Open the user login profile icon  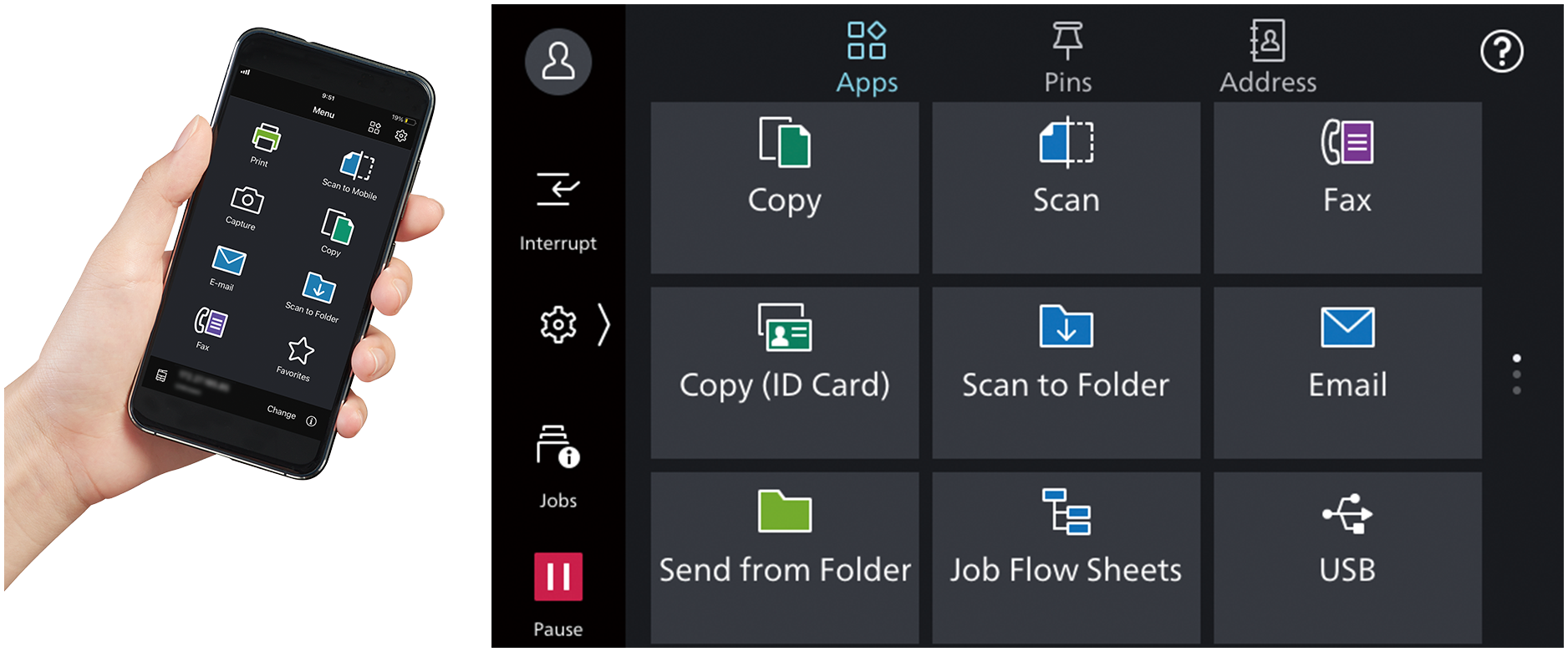[x=558, y=62]
